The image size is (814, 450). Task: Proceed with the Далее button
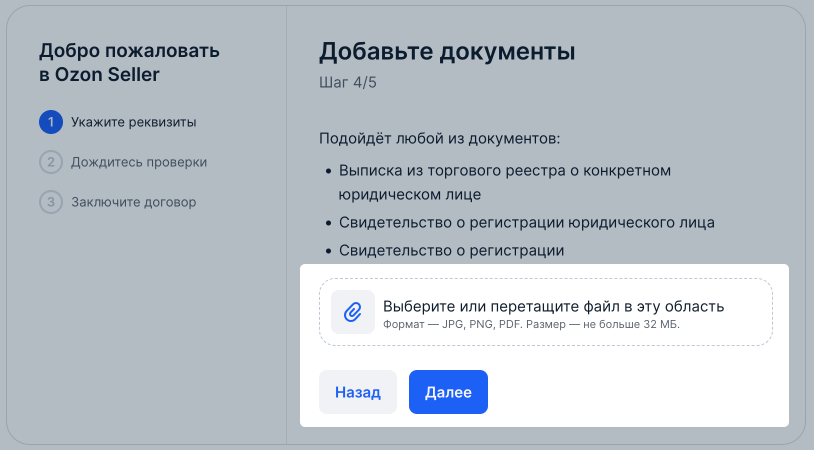click(448, 392)
